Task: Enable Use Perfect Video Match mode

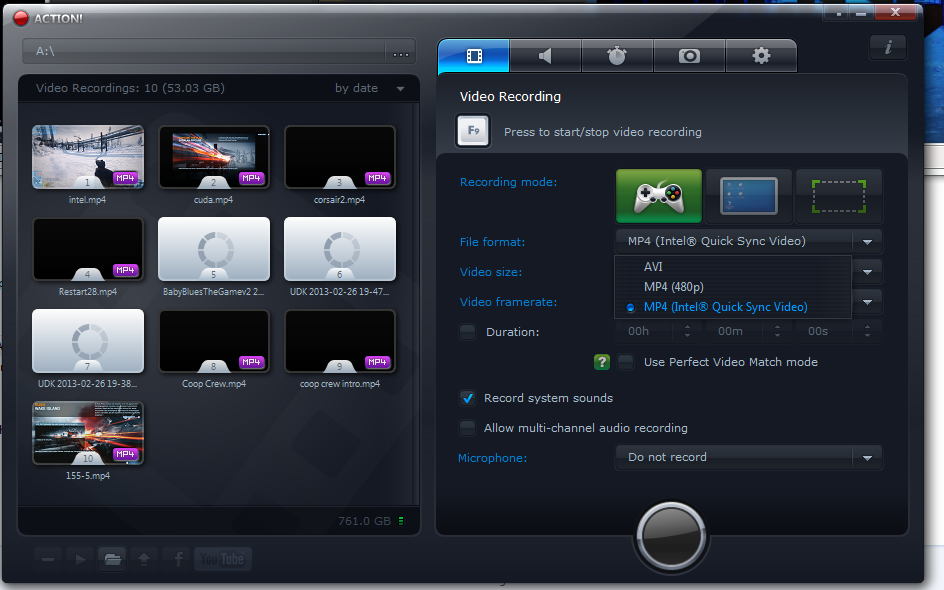Action: 626,362
